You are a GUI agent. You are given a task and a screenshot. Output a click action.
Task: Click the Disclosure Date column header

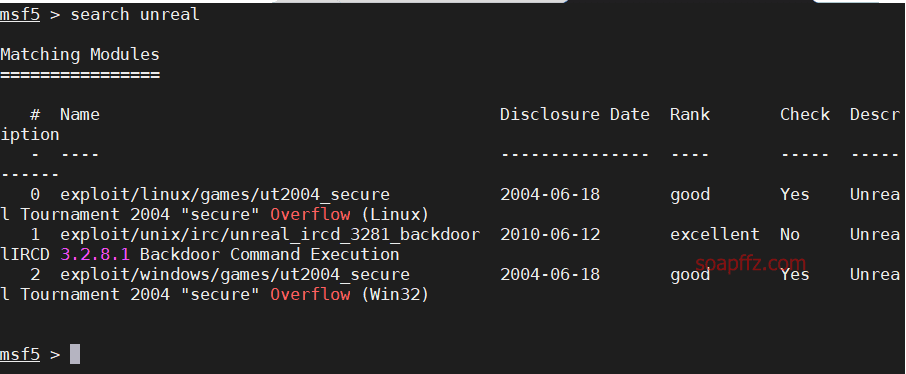point(575,114)
